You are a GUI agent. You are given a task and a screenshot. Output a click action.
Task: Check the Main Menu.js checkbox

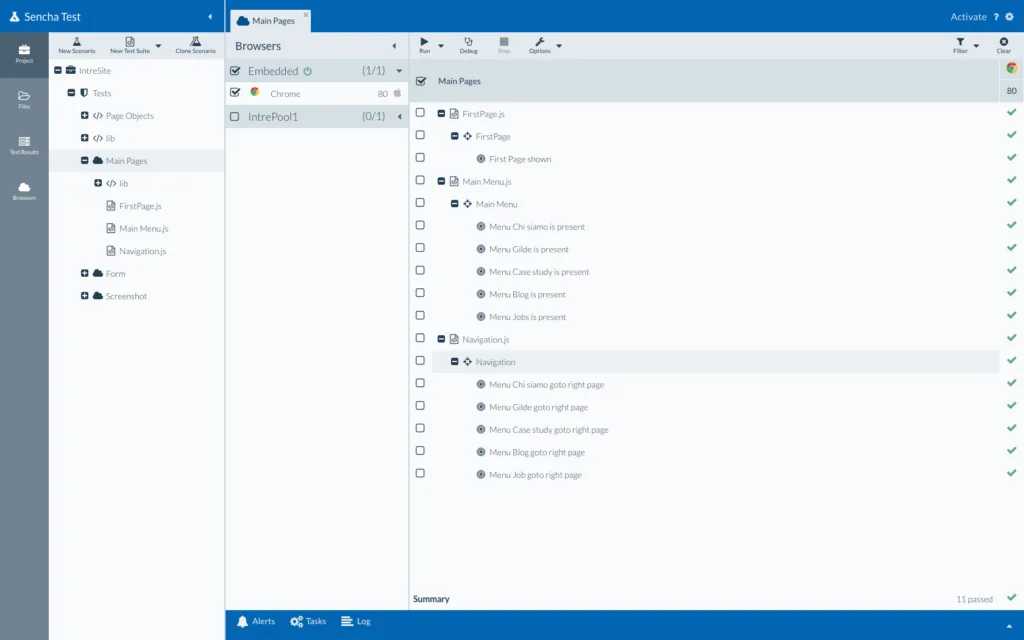(420, 180)
